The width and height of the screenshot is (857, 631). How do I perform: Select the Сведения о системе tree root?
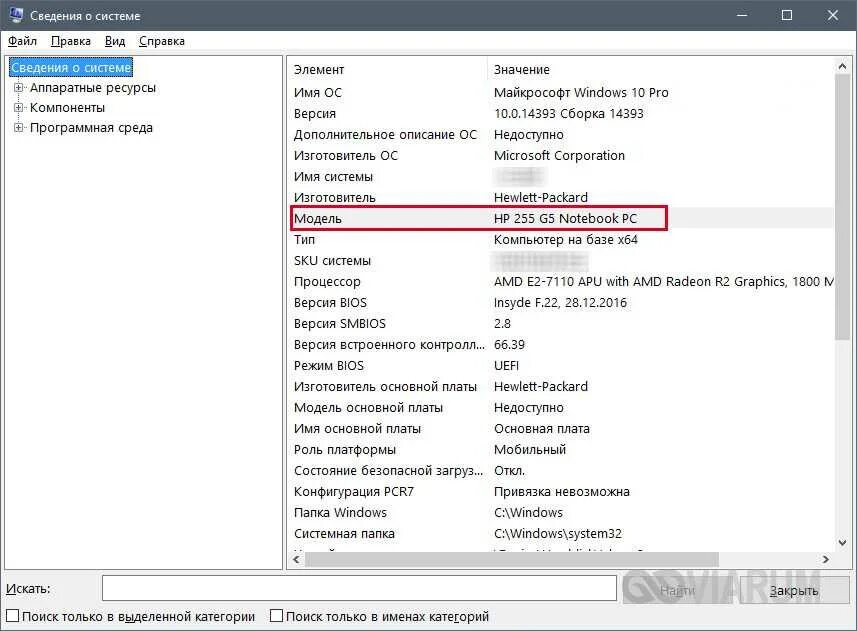point(71,68)
